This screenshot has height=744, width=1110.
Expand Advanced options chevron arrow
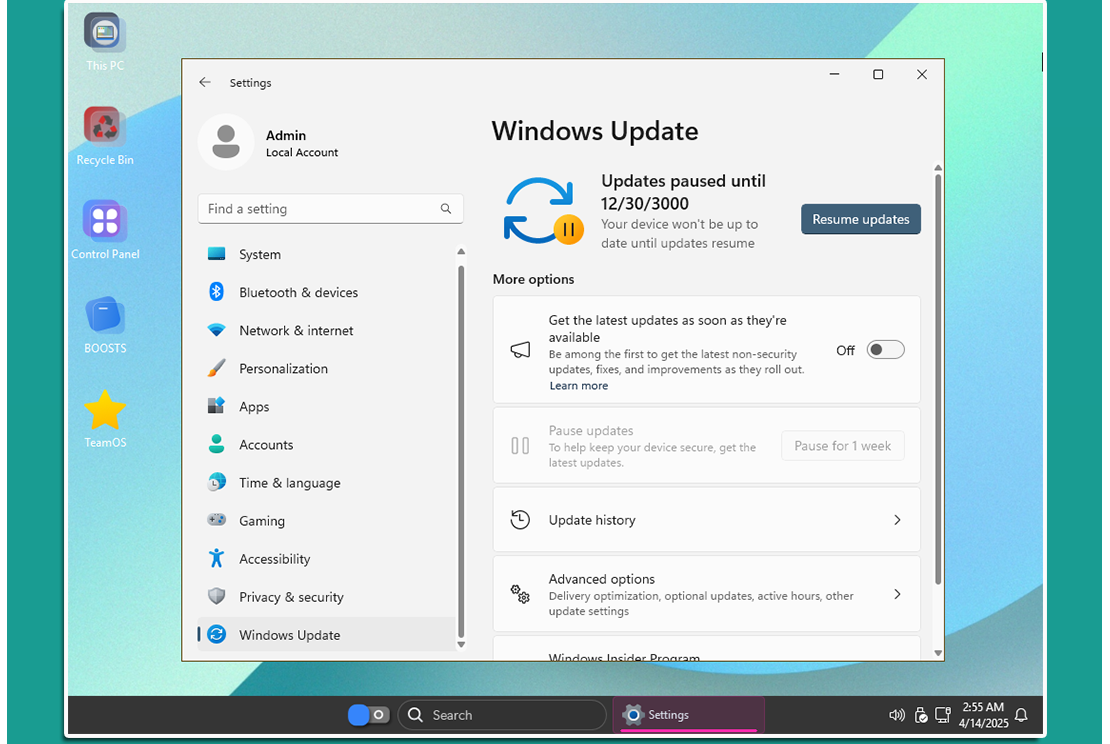[x=897, y=594]
